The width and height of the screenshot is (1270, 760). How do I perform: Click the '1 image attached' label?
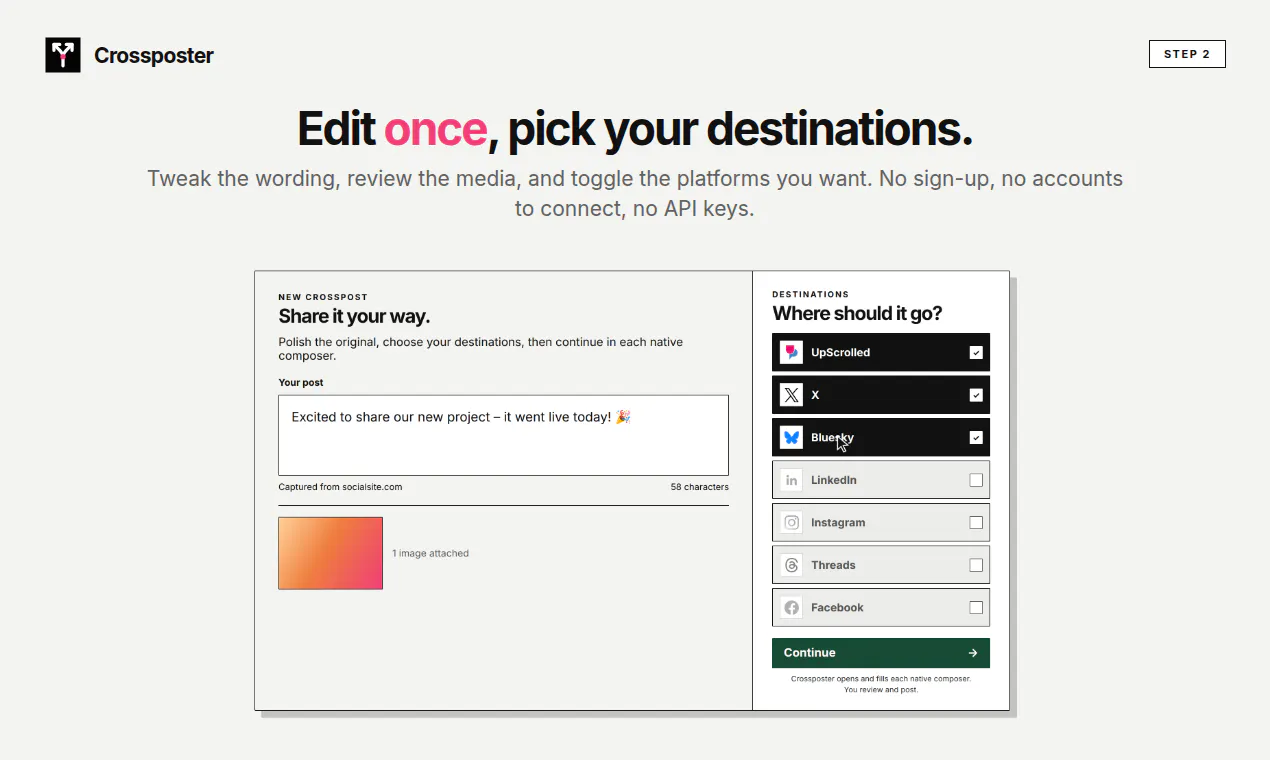[430, 553]
